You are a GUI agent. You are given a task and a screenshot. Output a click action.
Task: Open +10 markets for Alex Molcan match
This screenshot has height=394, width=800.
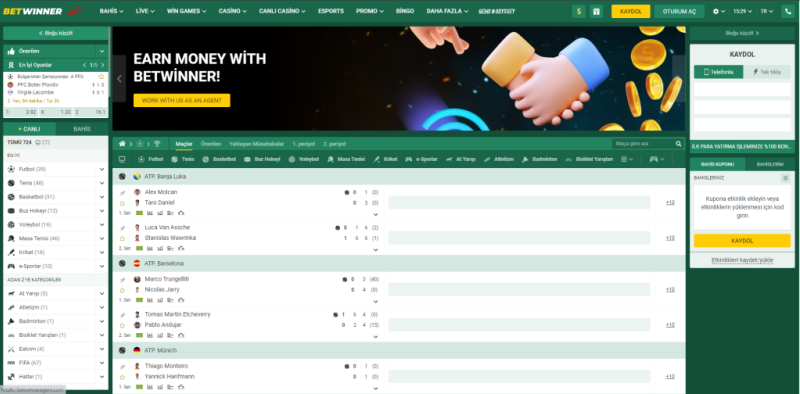tap(670, 203)
